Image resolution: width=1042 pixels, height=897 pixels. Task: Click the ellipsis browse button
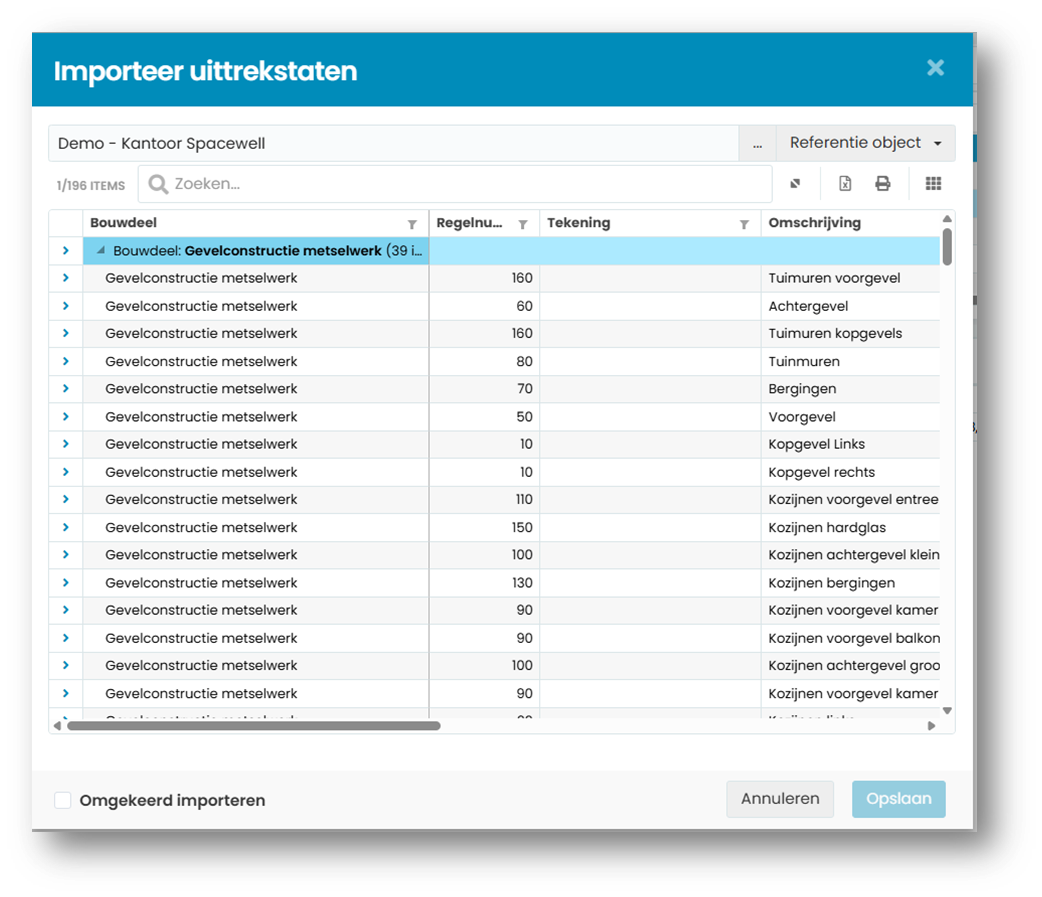[758, 143]
